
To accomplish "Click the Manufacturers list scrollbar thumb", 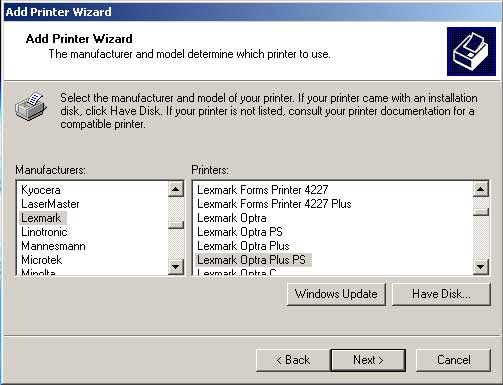I will (x=176, y=225).
